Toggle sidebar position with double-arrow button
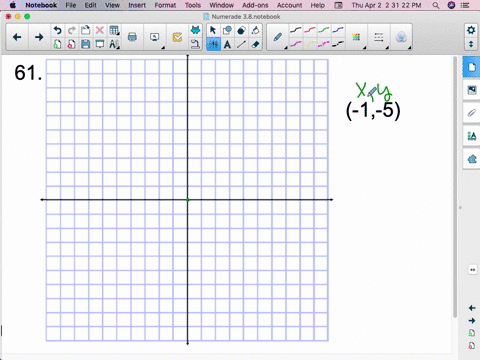 pos(472,270)
